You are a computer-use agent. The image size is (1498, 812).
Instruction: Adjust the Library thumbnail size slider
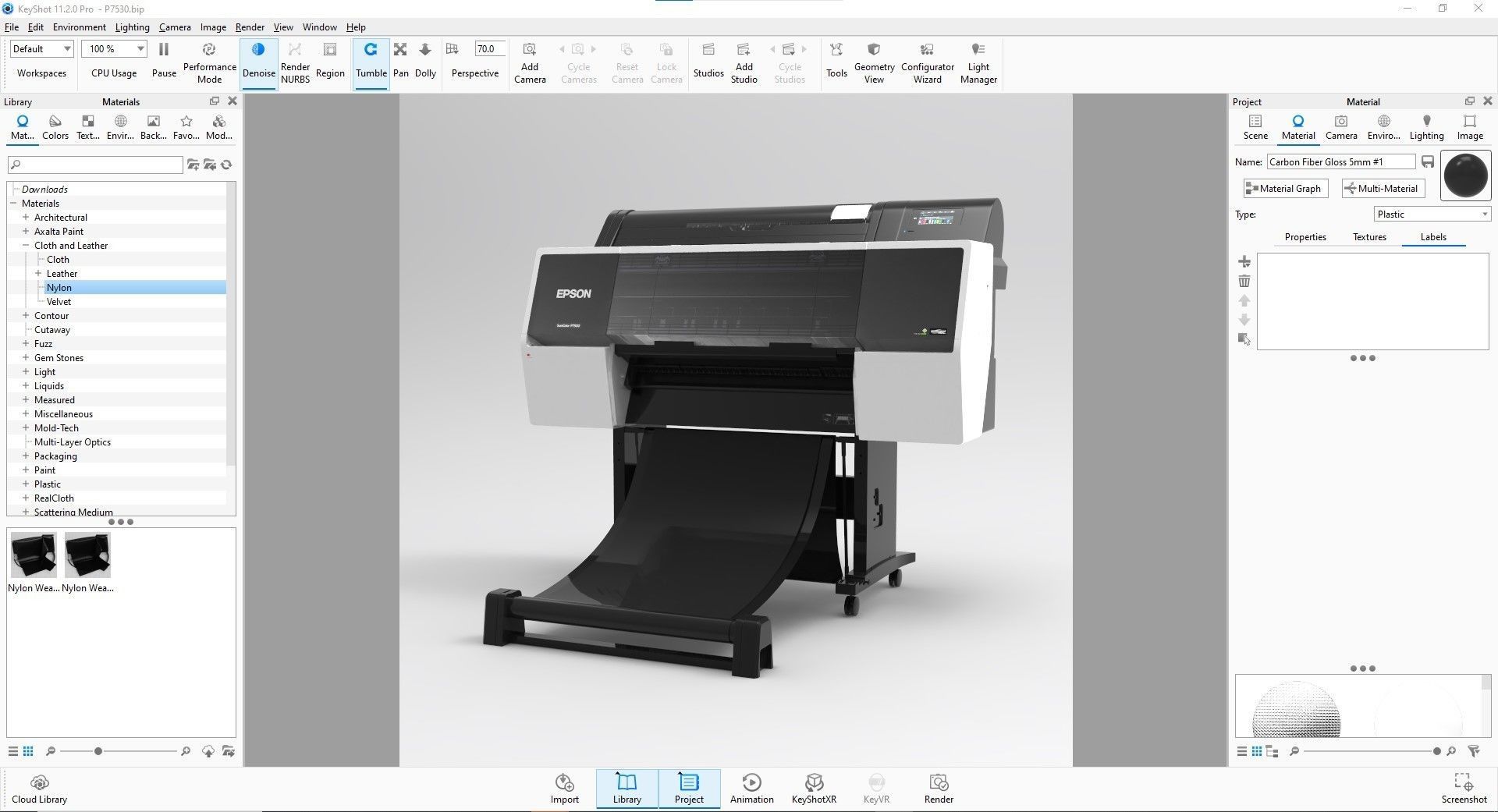point(98,751)
